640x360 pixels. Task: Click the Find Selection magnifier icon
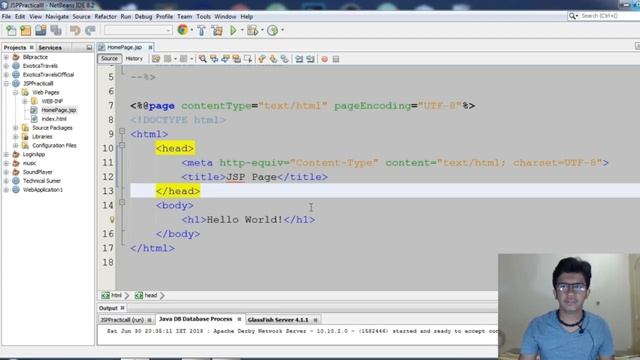(202, 59)
